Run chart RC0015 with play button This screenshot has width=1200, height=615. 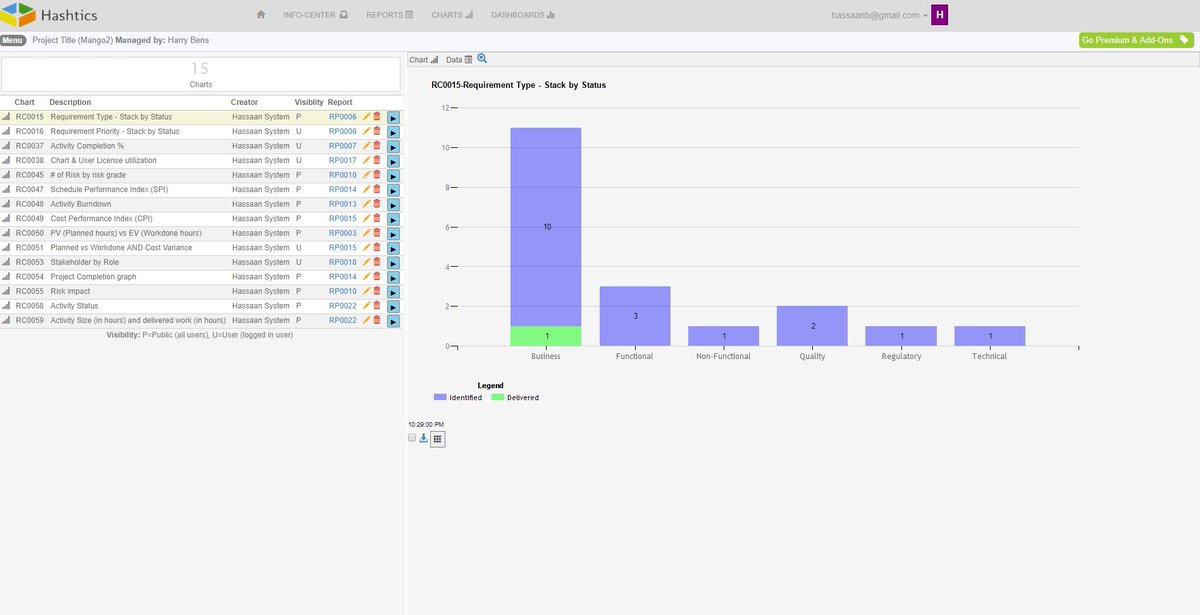(x=393, y=117)
